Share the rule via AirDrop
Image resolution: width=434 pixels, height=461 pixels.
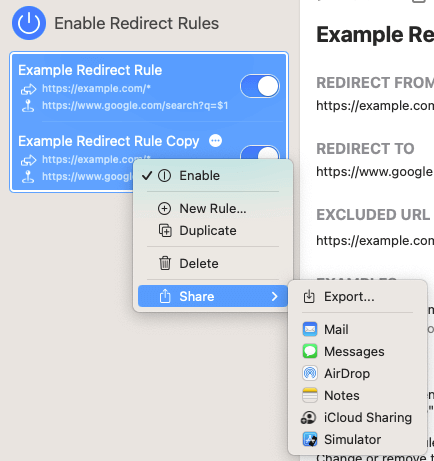coord(357,373)
